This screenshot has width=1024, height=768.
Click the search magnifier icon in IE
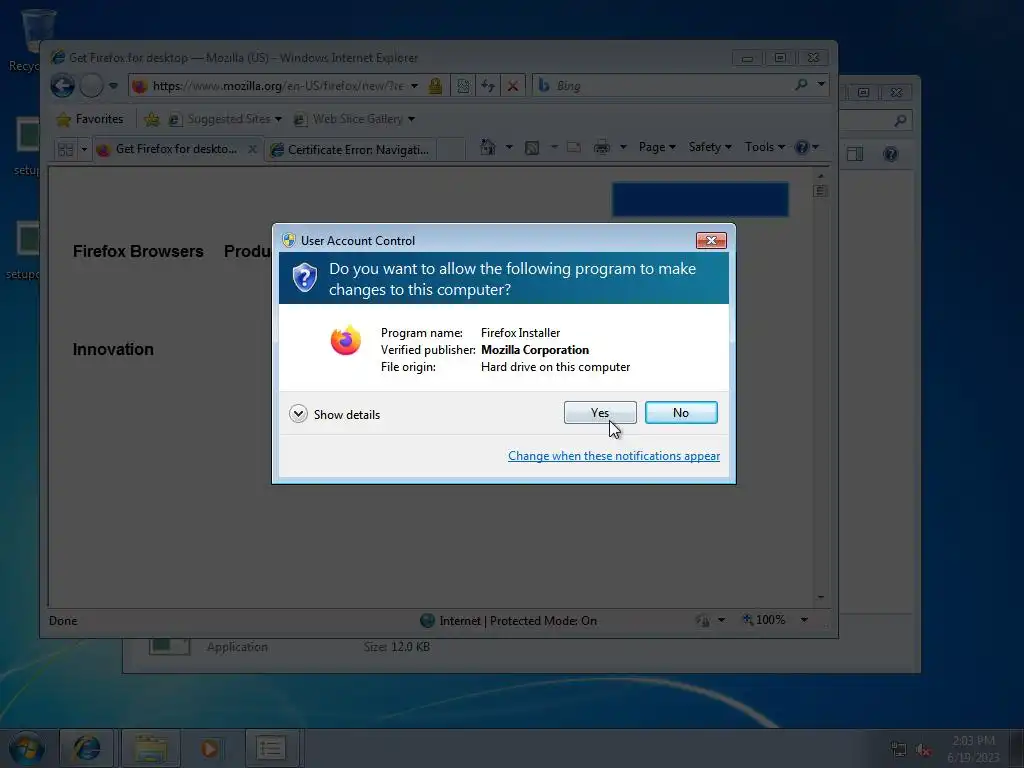click(801, 85)
